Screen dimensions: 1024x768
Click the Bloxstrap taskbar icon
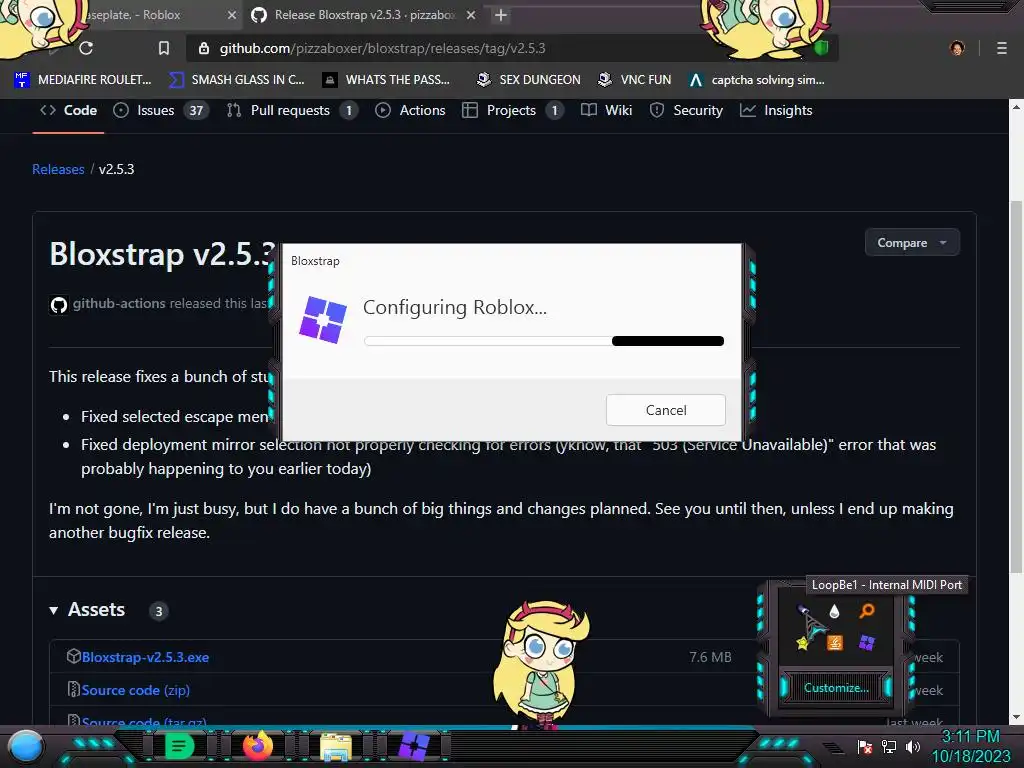coord(414,747)
